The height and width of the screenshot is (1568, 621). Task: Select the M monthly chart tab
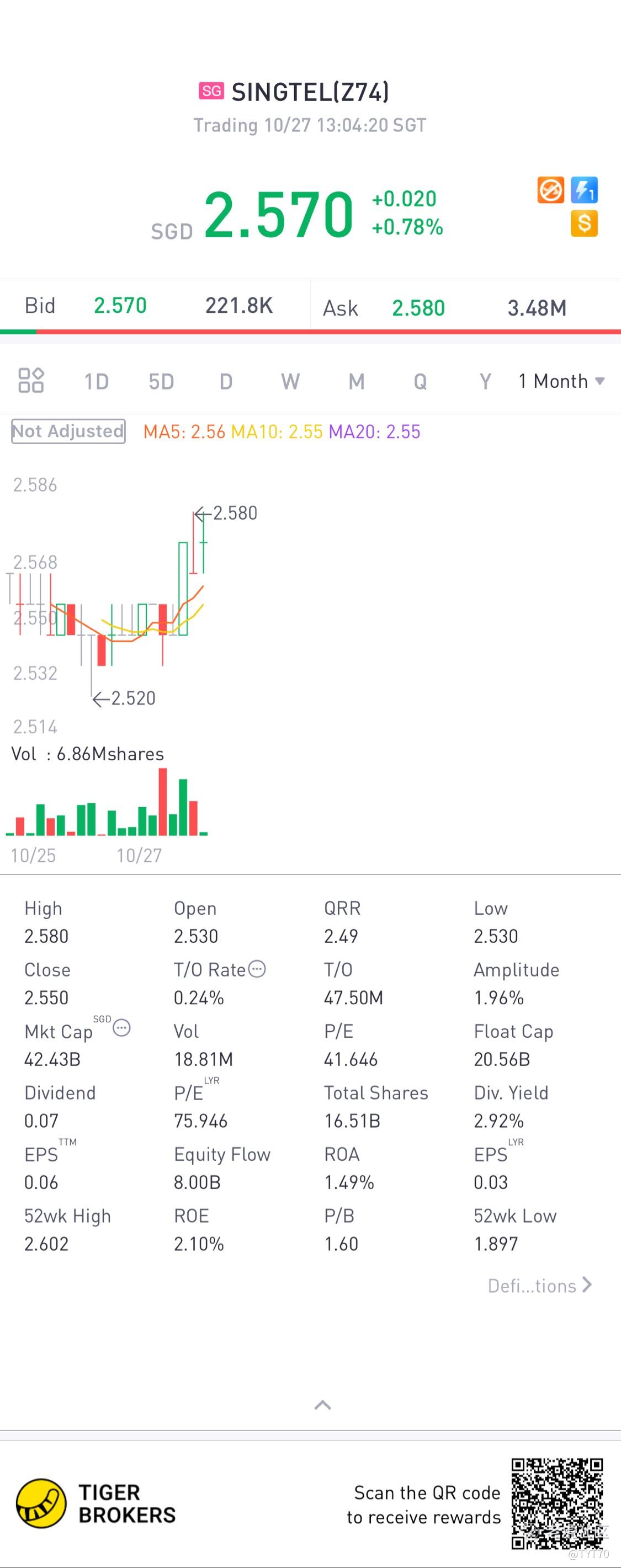coord(356,382)
